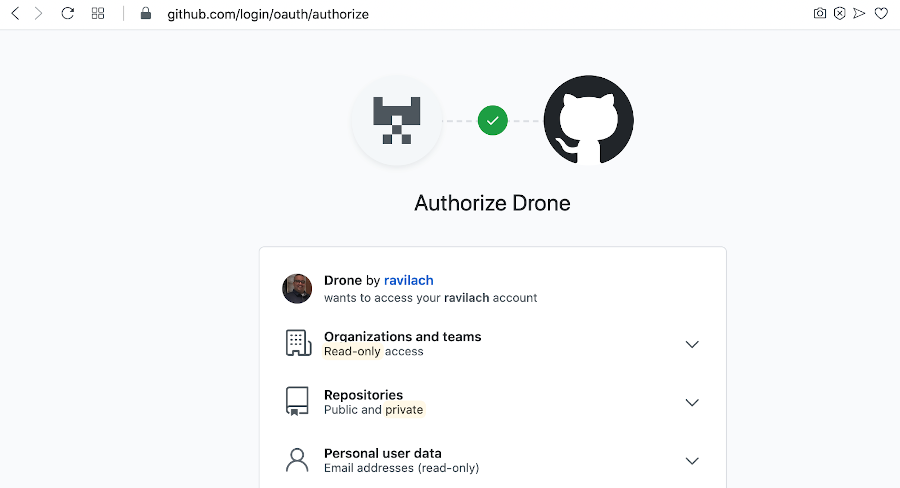Click the Repositories title text
The width and height of the screenshot is (900, 488).
[363, 395]
